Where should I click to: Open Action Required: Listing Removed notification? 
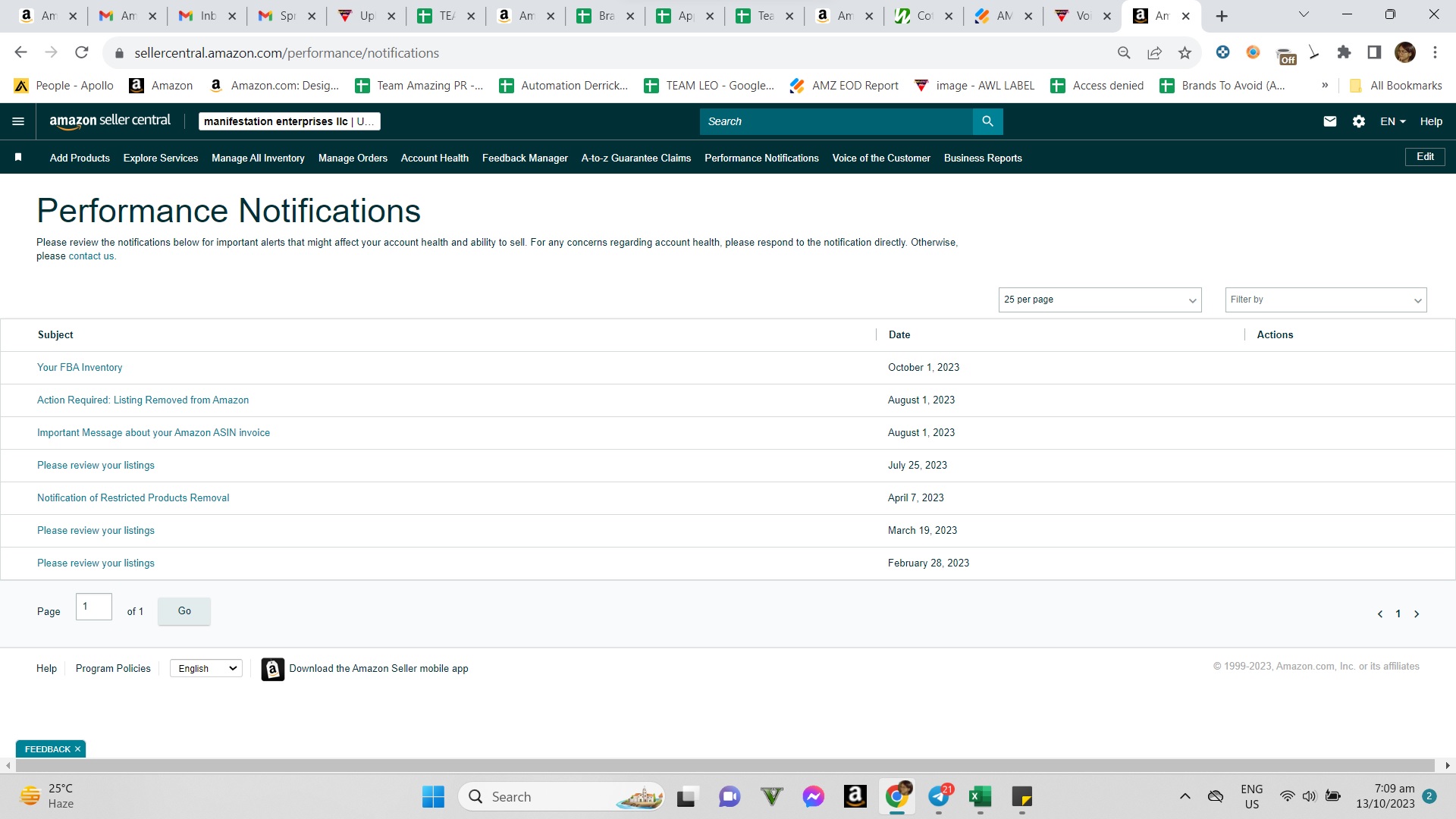point(143,400)
